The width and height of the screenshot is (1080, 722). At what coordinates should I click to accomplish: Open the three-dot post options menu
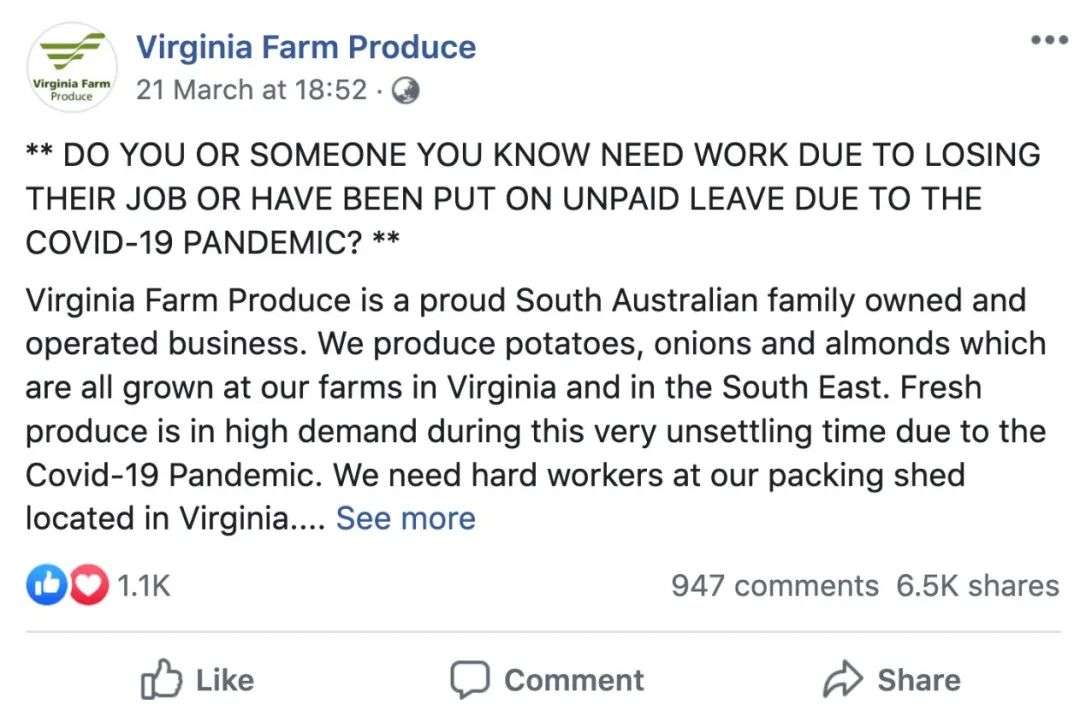pyautogui.click(x=1049, y=40)
